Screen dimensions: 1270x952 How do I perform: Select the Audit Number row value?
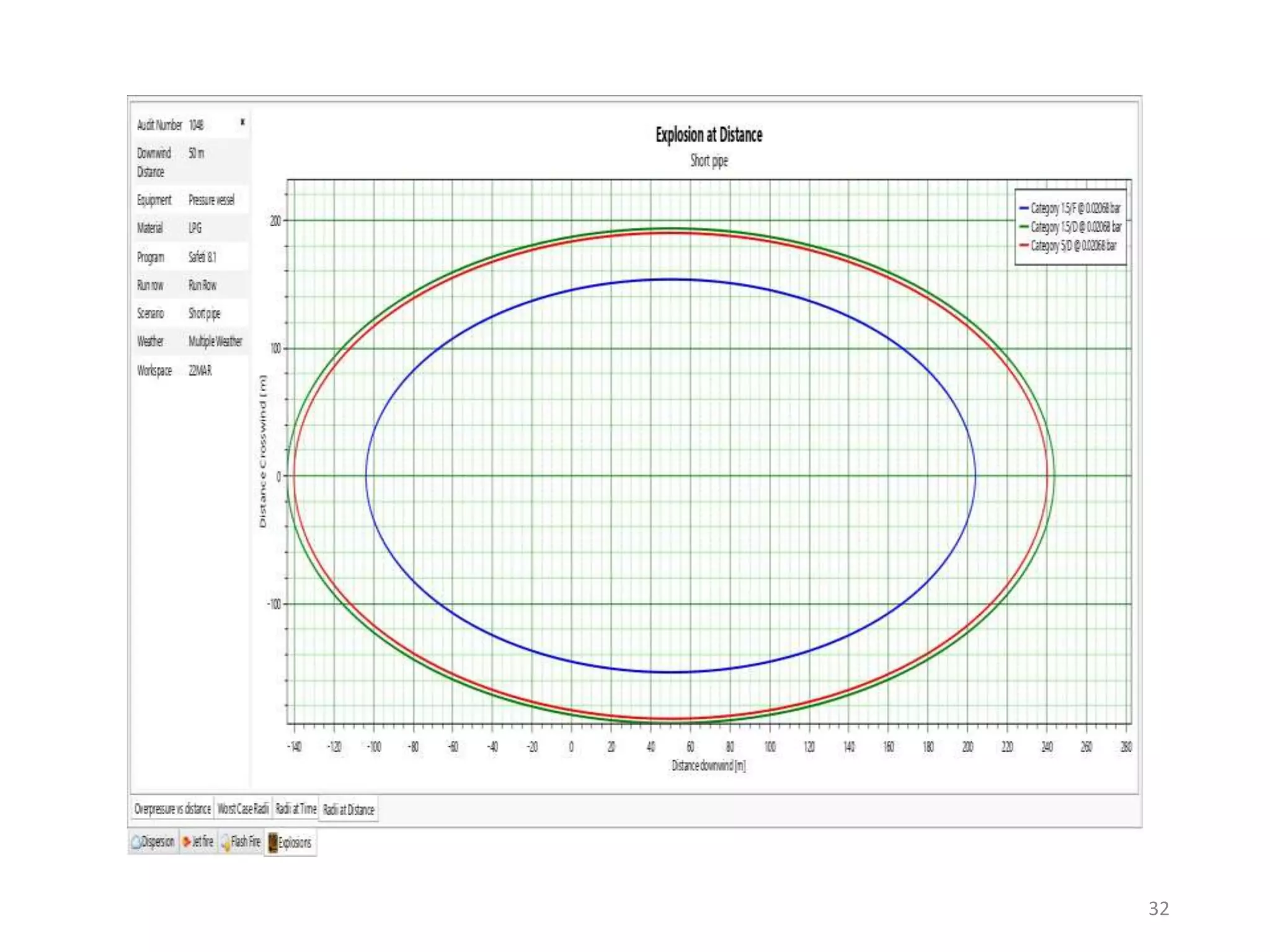pos(196,125)
